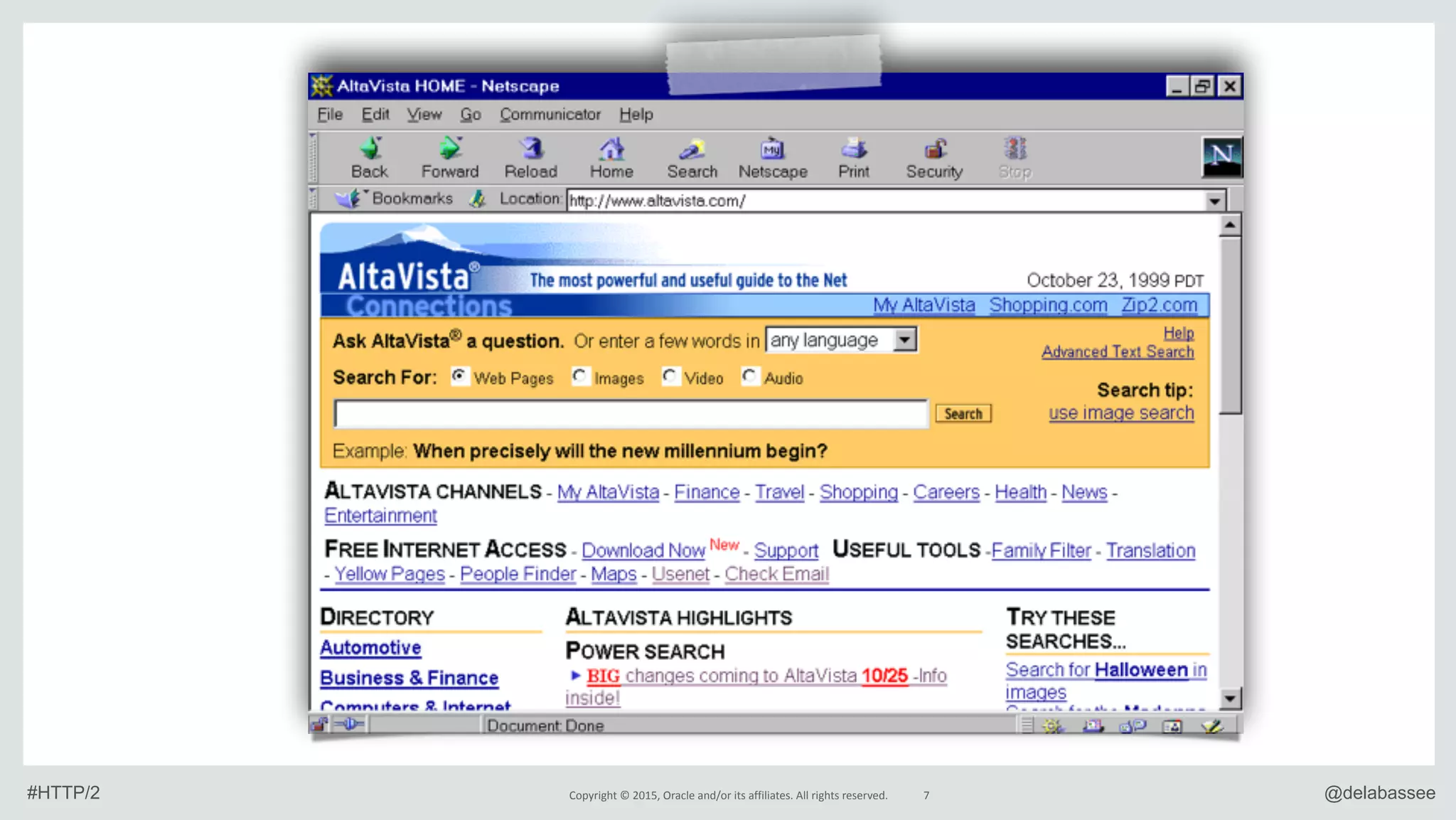Open Navigator from the component bar
1456x820 pixels.
pos(1053,725)
